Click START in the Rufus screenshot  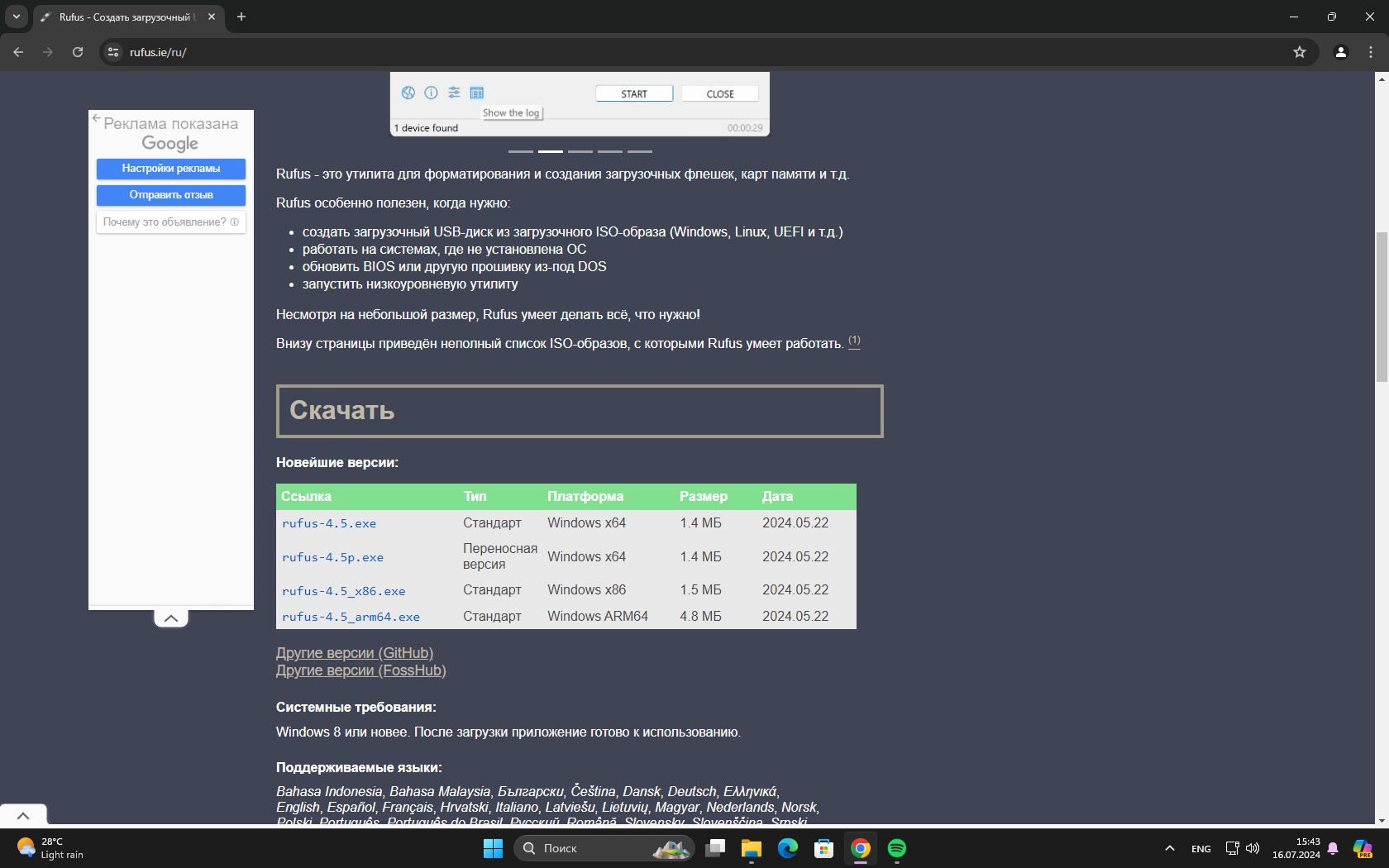[x=634, y=93]
